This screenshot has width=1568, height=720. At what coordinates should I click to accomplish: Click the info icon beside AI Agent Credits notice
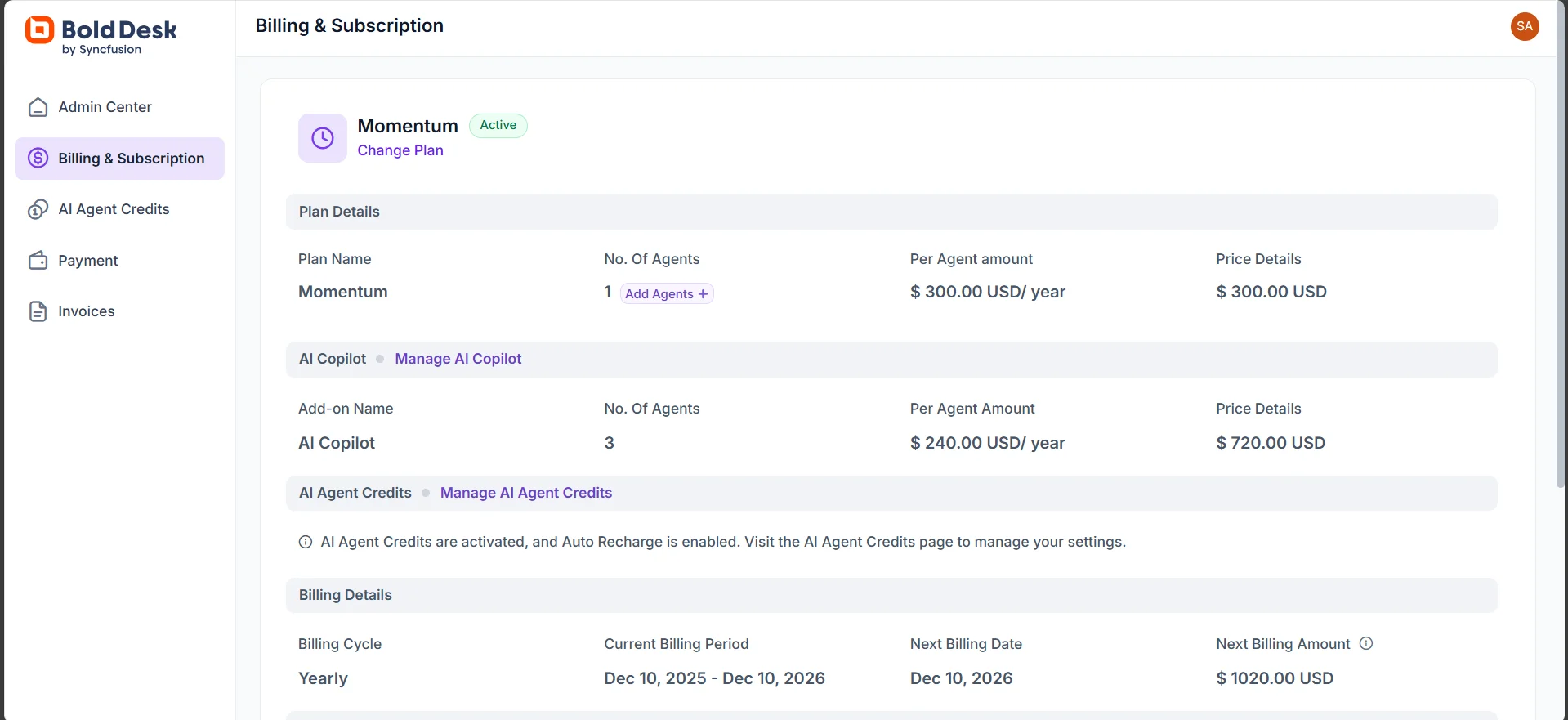(x=306, y=542)
